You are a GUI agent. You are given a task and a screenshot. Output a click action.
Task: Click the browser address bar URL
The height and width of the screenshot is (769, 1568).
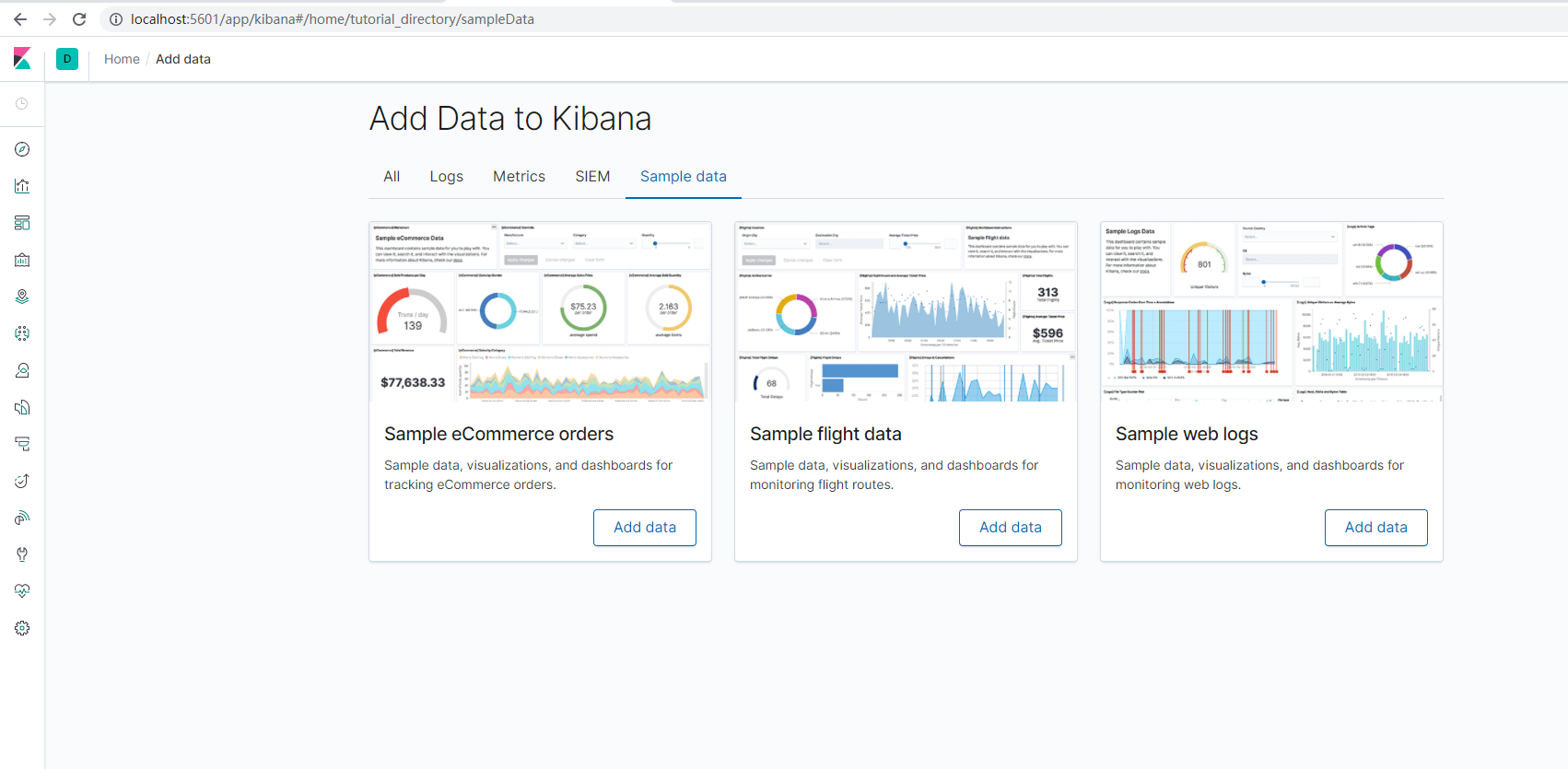point(333,19)
